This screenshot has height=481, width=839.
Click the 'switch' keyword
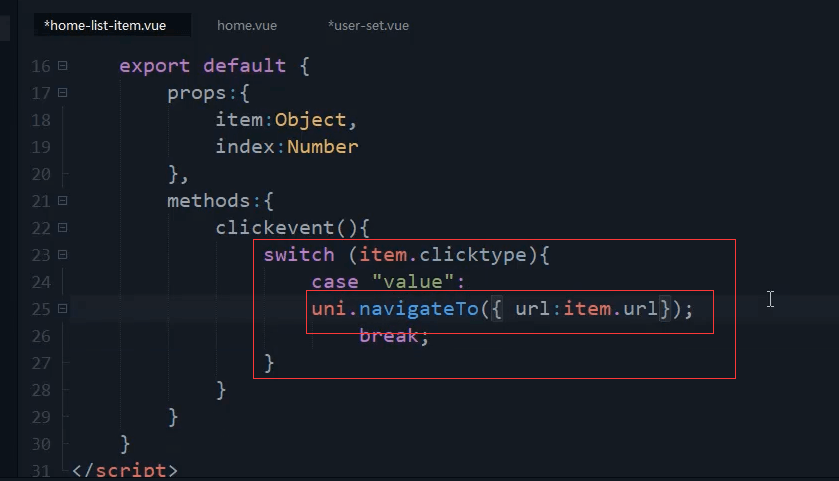[x=299, y=255]
